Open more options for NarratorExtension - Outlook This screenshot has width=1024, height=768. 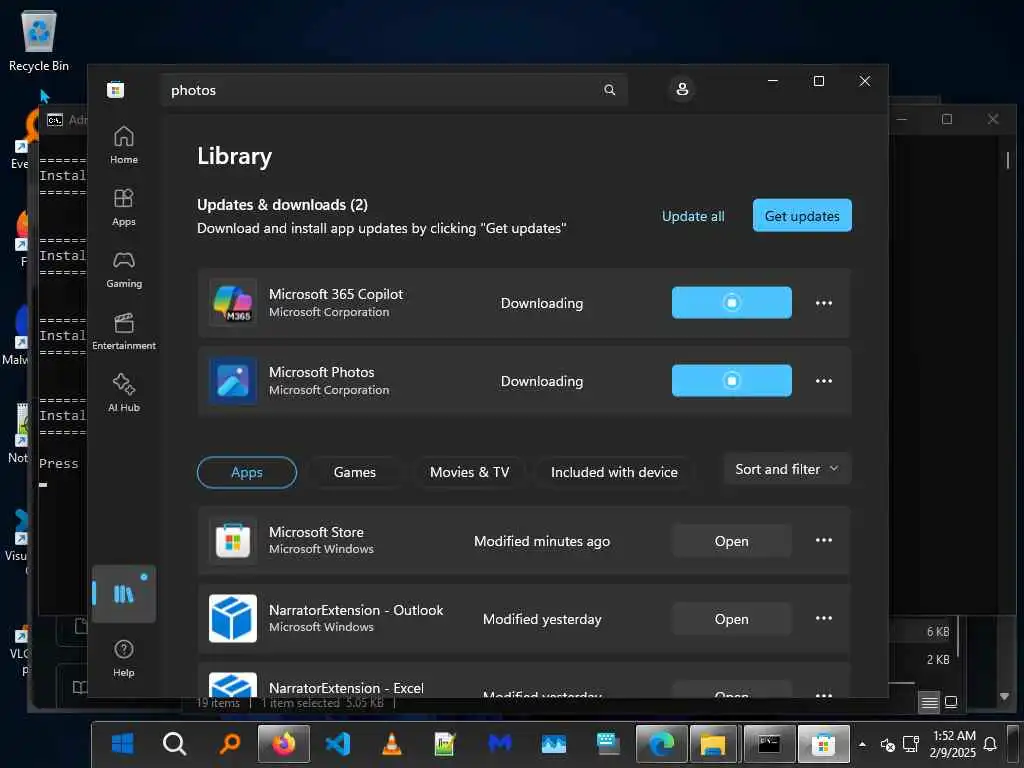(x=824, y=618)
